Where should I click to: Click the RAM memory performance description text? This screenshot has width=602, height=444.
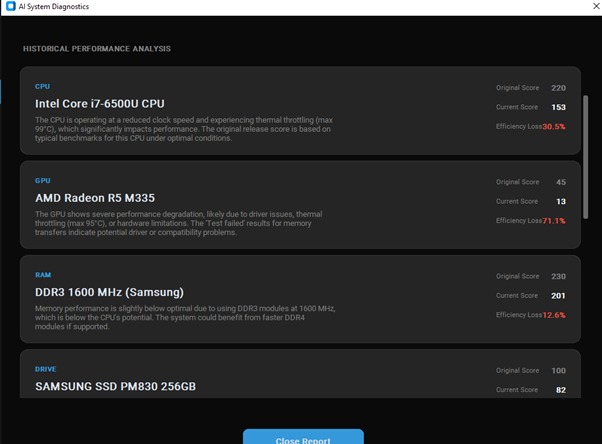pyautogui.click(x=185, y=318)
